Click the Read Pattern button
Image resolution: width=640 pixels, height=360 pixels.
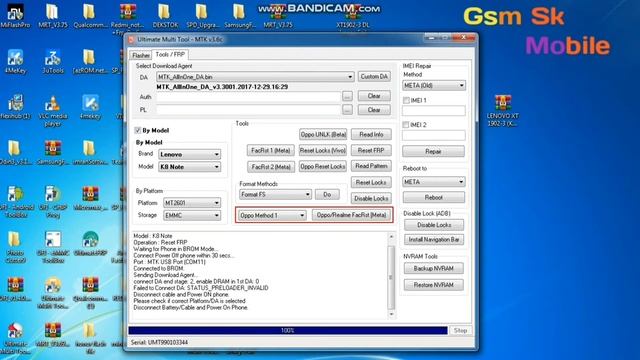point(371,166)
